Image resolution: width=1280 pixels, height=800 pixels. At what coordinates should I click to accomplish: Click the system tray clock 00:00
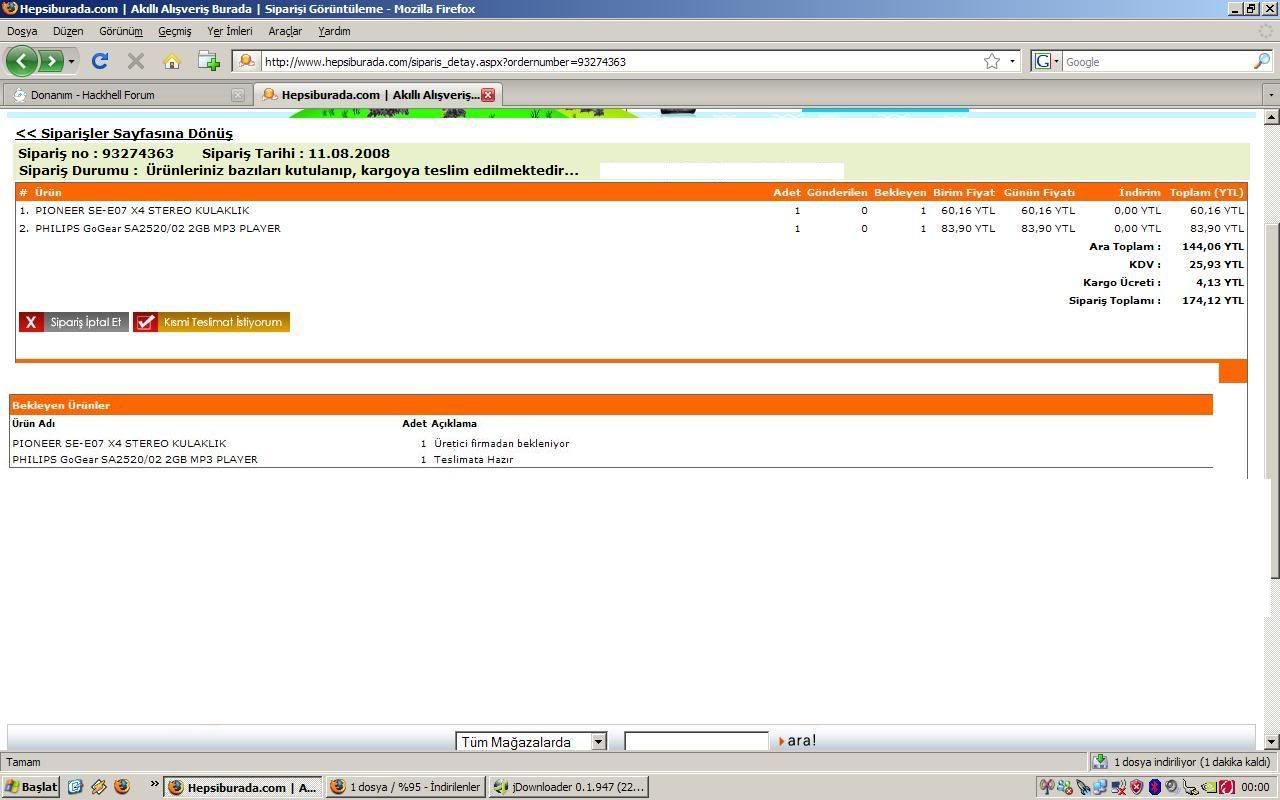pos(1255,787)
